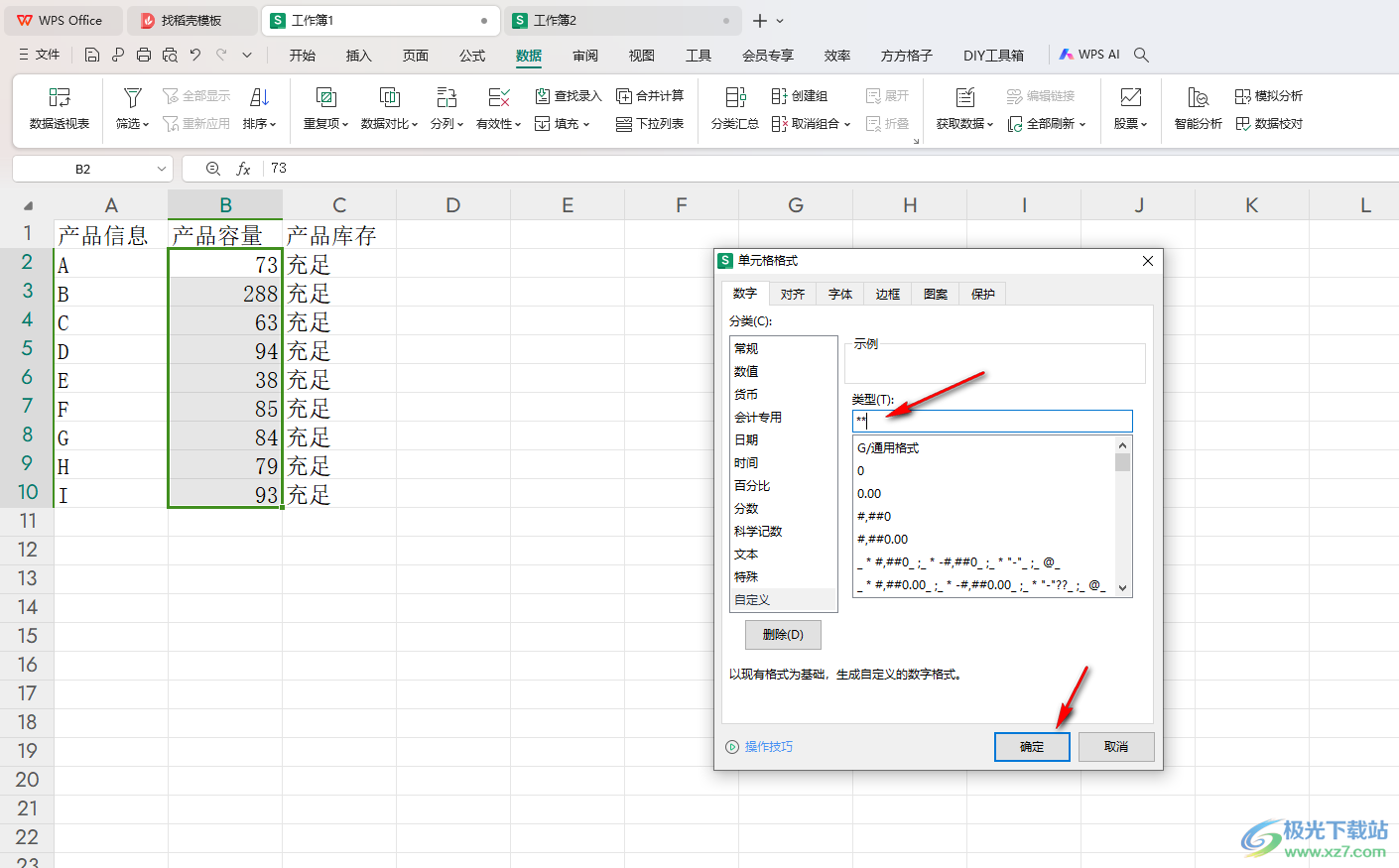This screenshot has width=1399, height=868.
Task: Click the 筛选 filter funnel icon
Action: coord(132,97)
